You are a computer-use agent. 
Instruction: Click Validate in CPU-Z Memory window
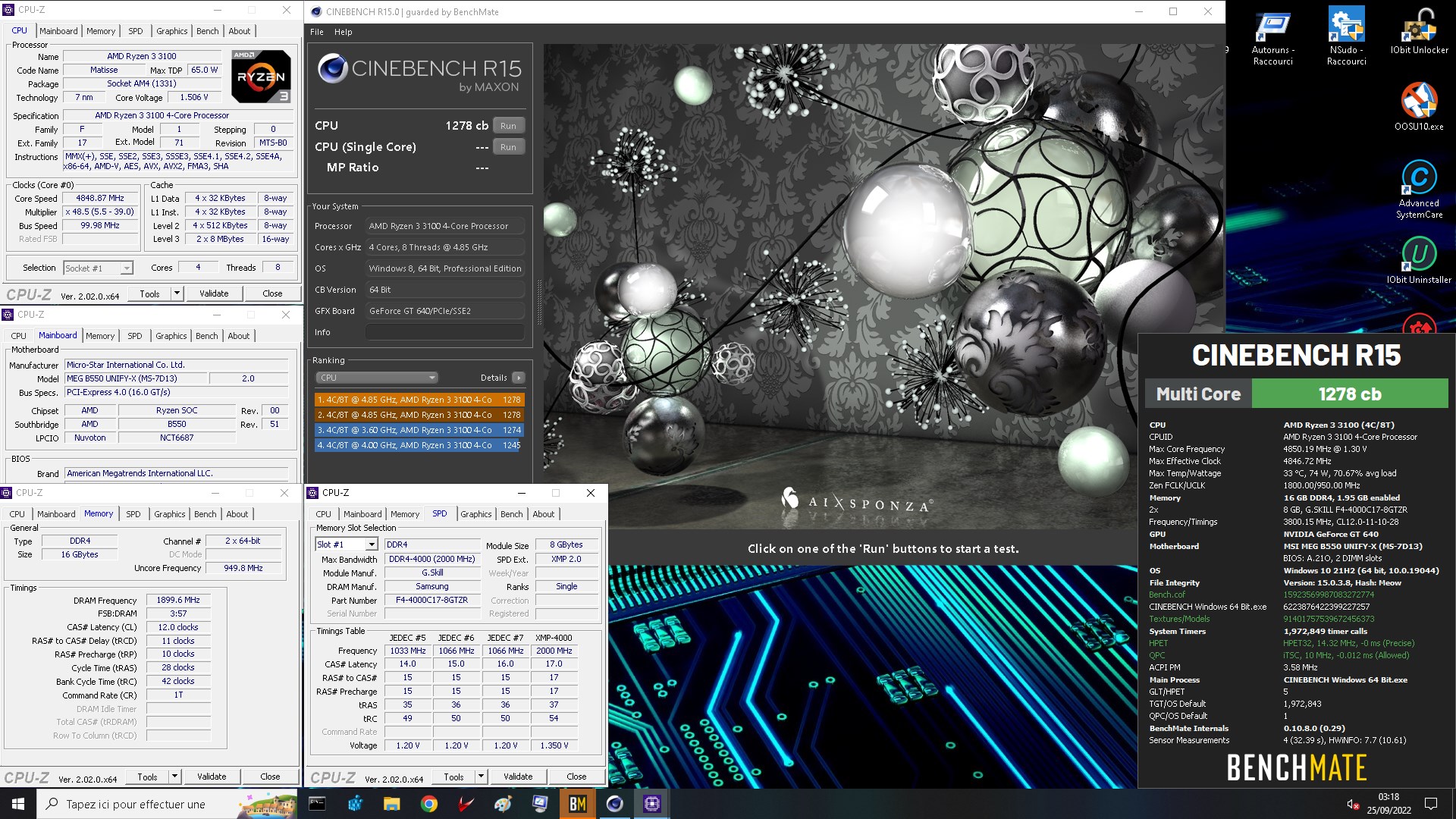click(212, 777)
